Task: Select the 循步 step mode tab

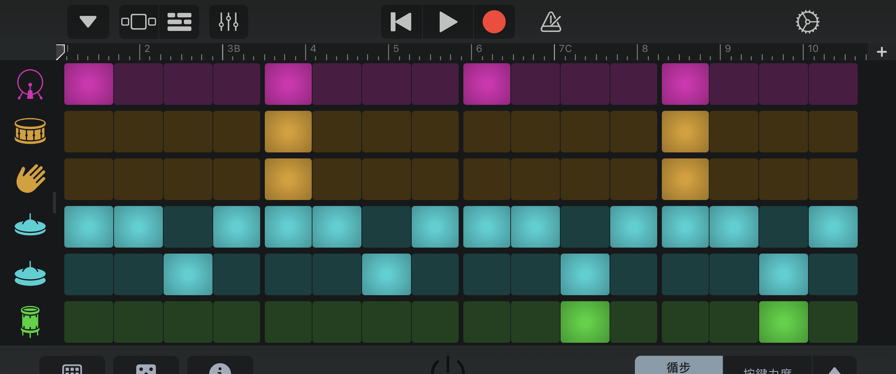Action: [x=679, y=366]
